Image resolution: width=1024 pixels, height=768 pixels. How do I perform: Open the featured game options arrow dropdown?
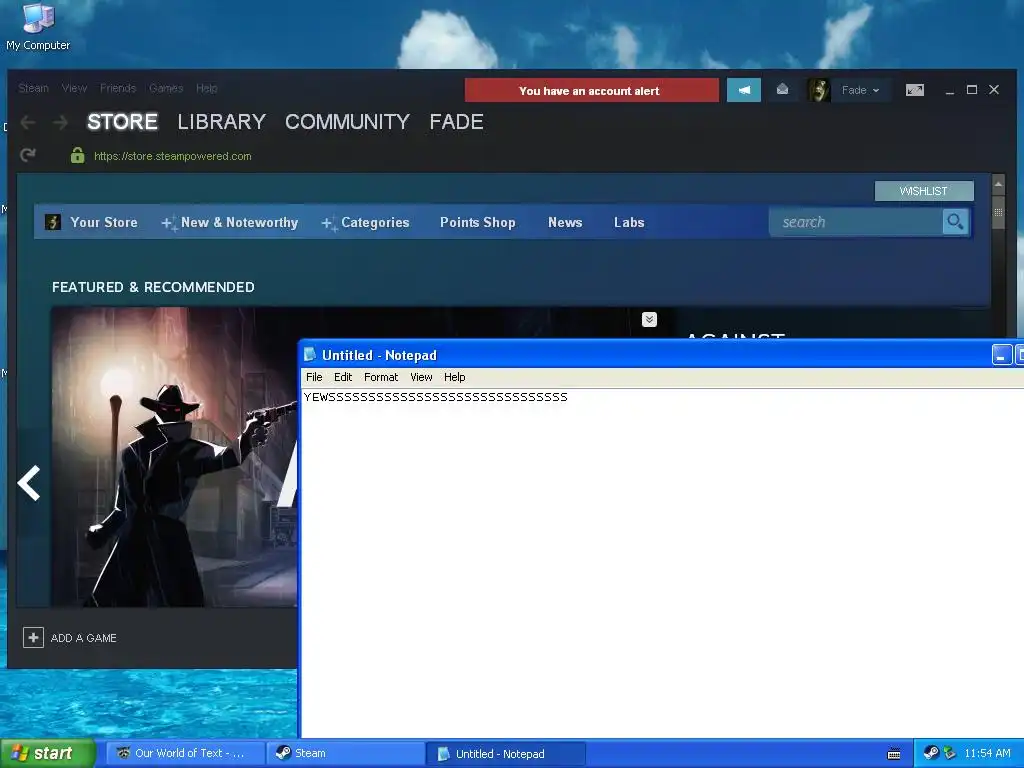tap(649, 319)
